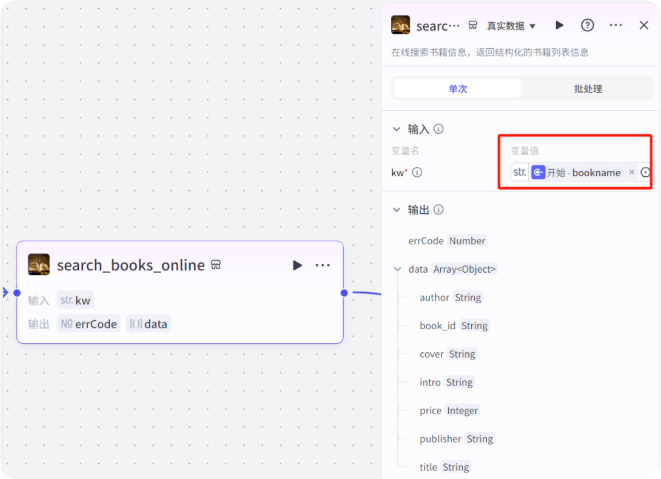
Task: Select the title String field
Action: tap(445, 467)
